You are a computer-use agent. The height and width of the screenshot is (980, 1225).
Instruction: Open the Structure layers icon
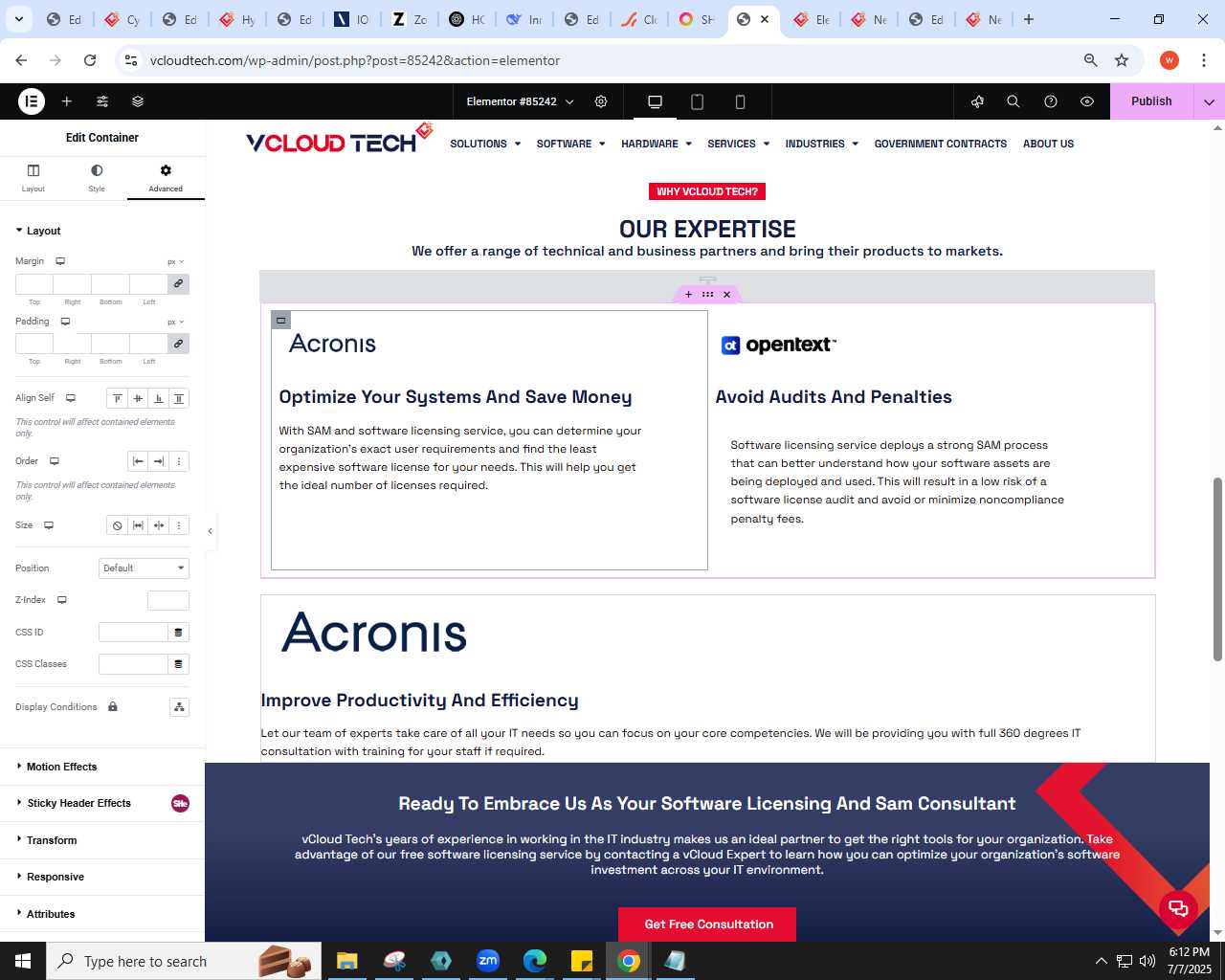coord(138,101)
